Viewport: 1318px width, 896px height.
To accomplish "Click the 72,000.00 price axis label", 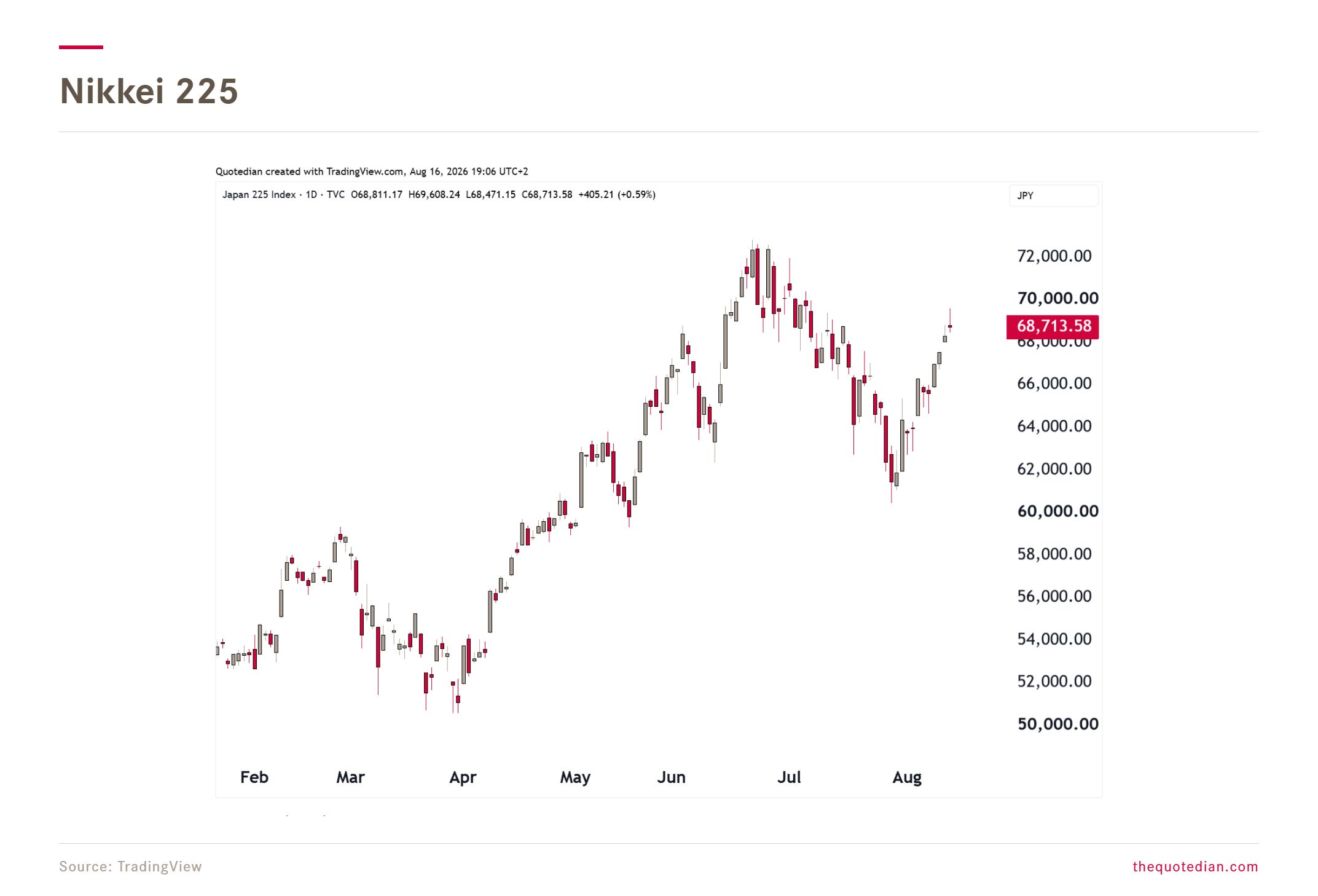I will [1054, 256].
